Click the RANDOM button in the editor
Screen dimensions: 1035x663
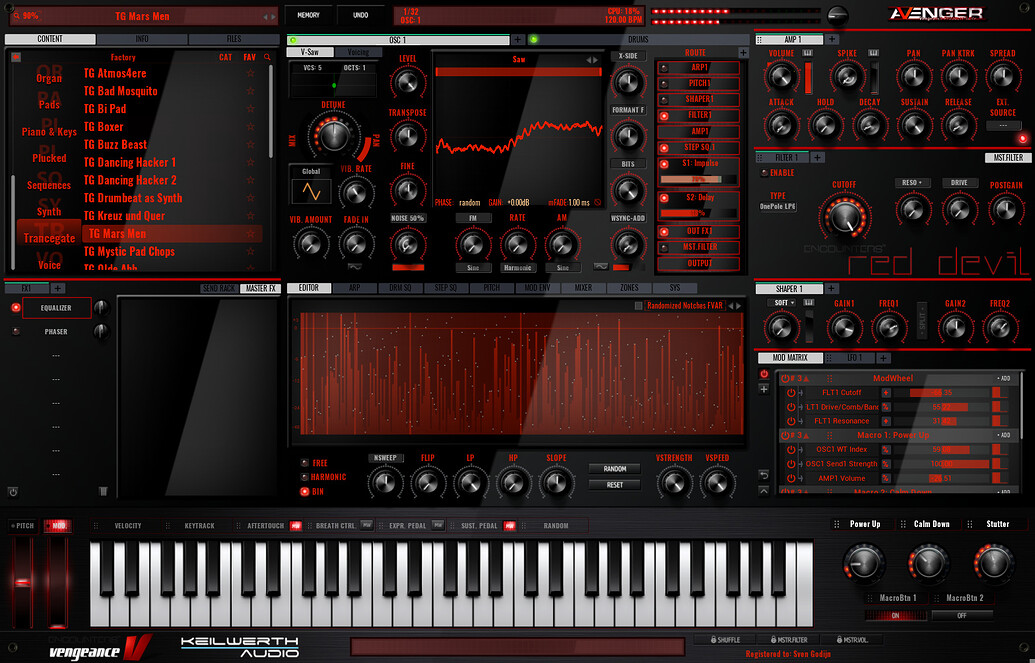615,468
